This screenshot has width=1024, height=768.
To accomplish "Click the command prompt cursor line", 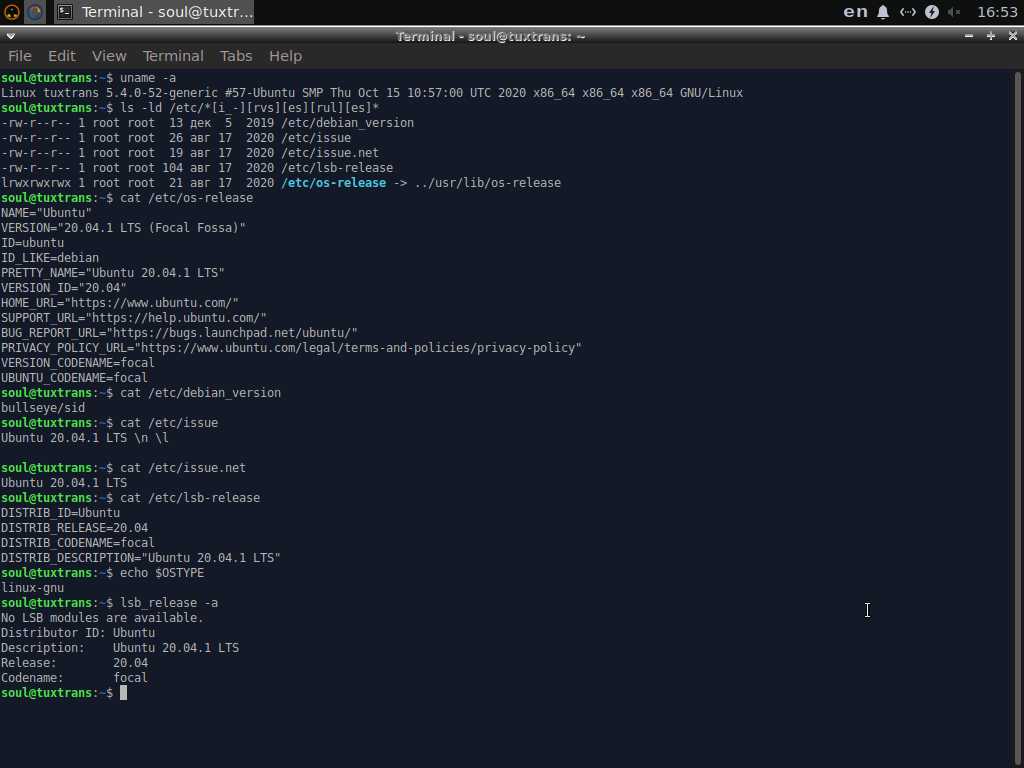I will coord(64,693).
